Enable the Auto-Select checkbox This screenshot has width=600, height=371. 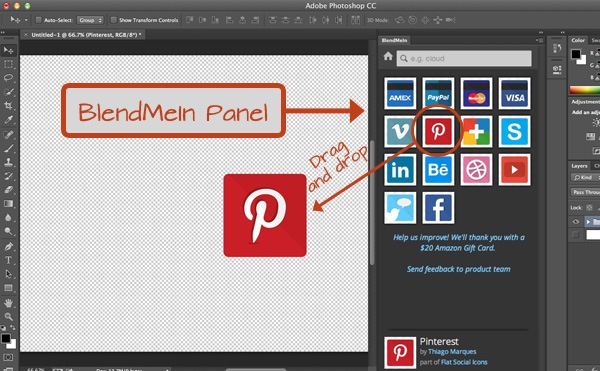38,20
